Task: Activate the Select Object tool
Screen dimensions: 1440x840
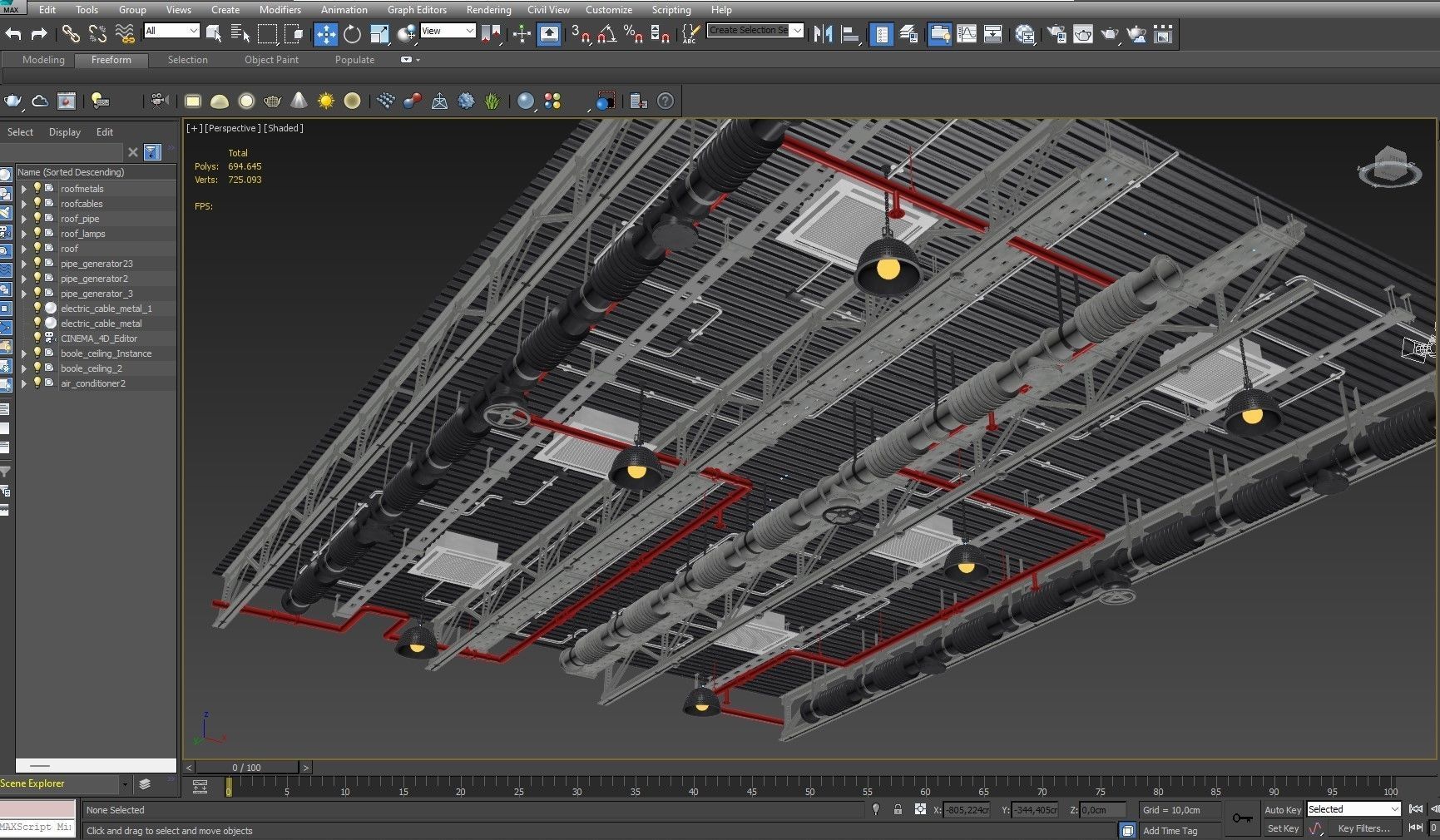Action: coord(214,34)
